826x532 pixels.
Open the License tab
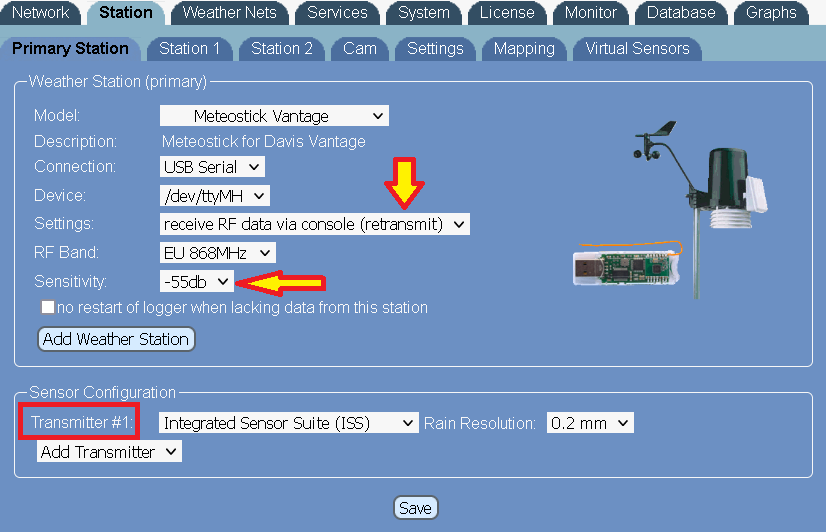tap(507, 12)
